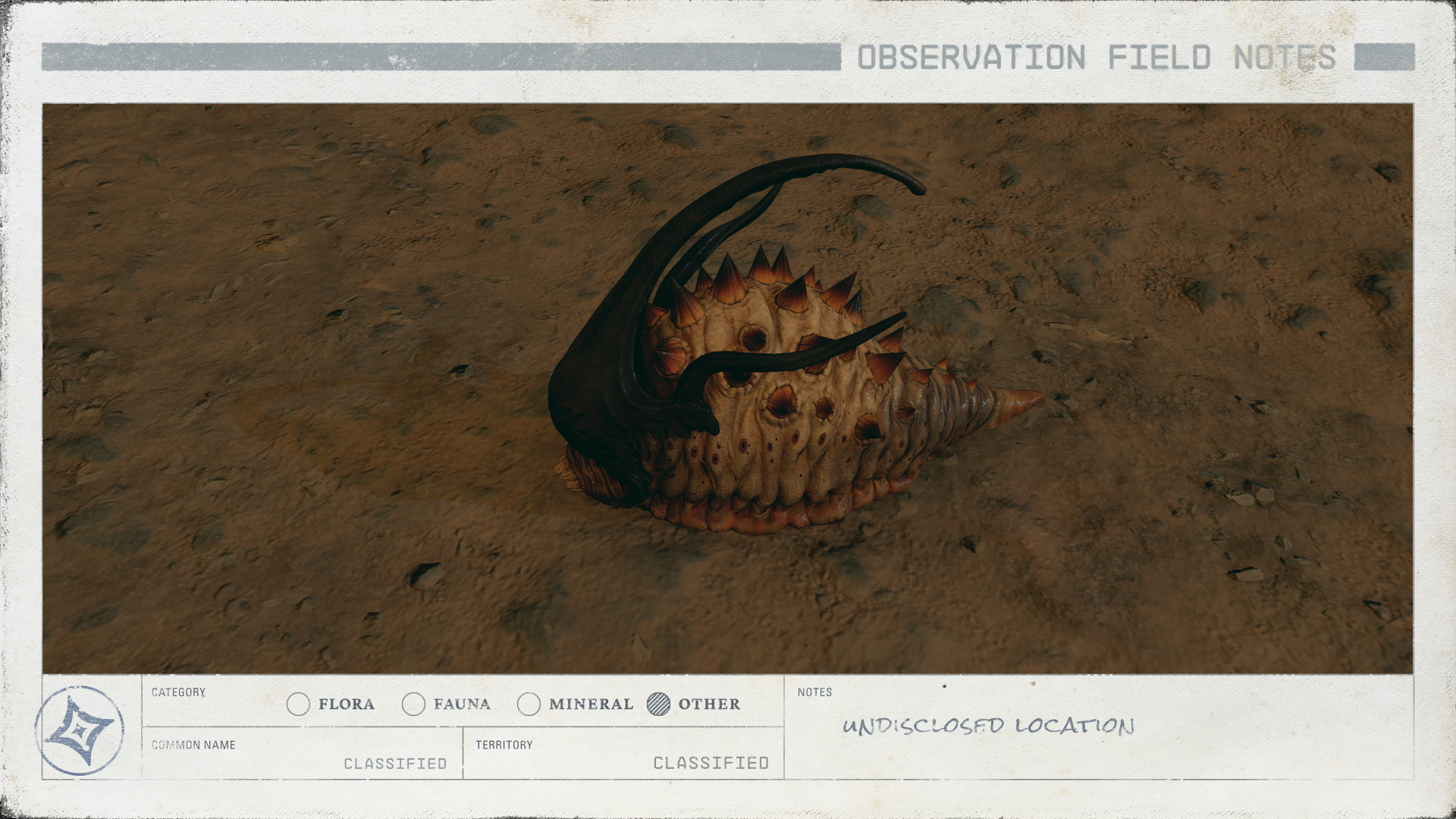Click the Common Name label
This screenshot has height=819, width=1456.
click(193, 745)
